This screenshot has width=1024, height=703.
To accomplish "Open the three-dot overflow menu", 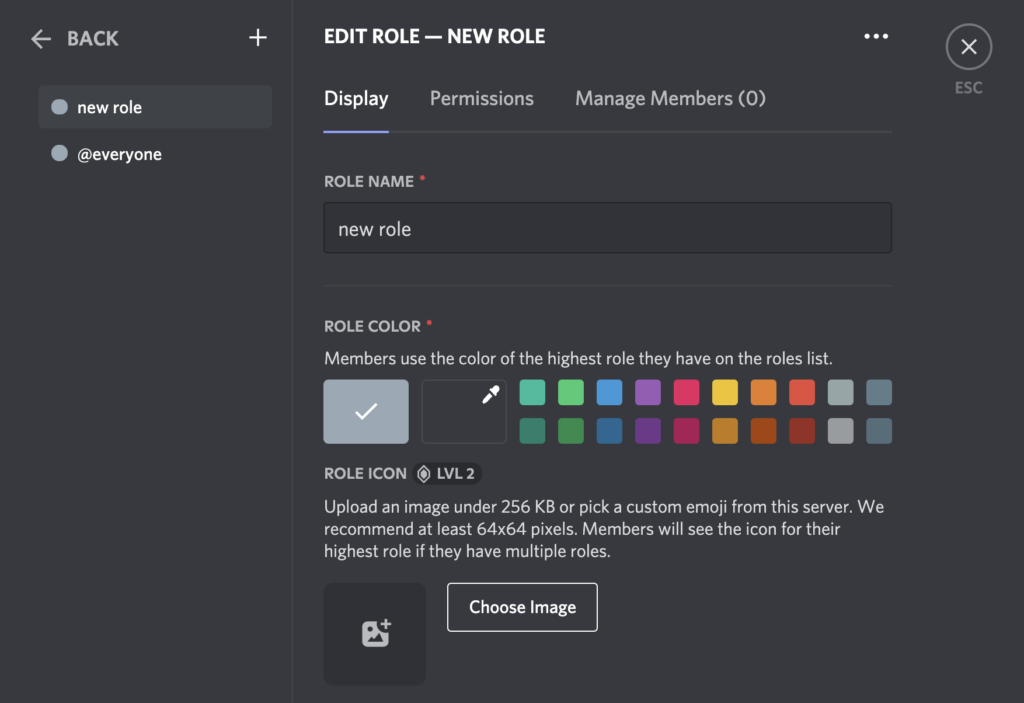I will click(x=876, y=36).
